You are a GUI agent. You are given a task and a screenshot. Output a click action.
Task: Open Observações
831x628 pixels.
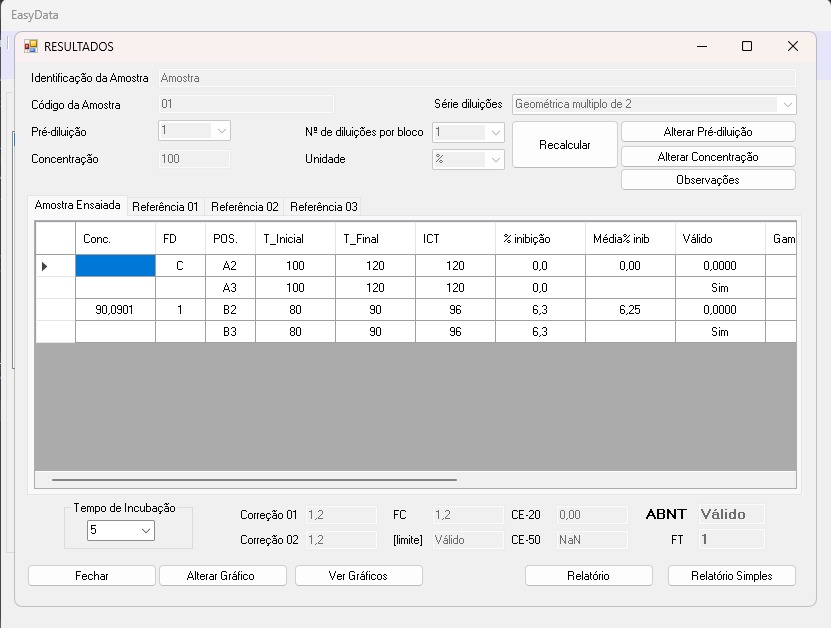(708, 180)
